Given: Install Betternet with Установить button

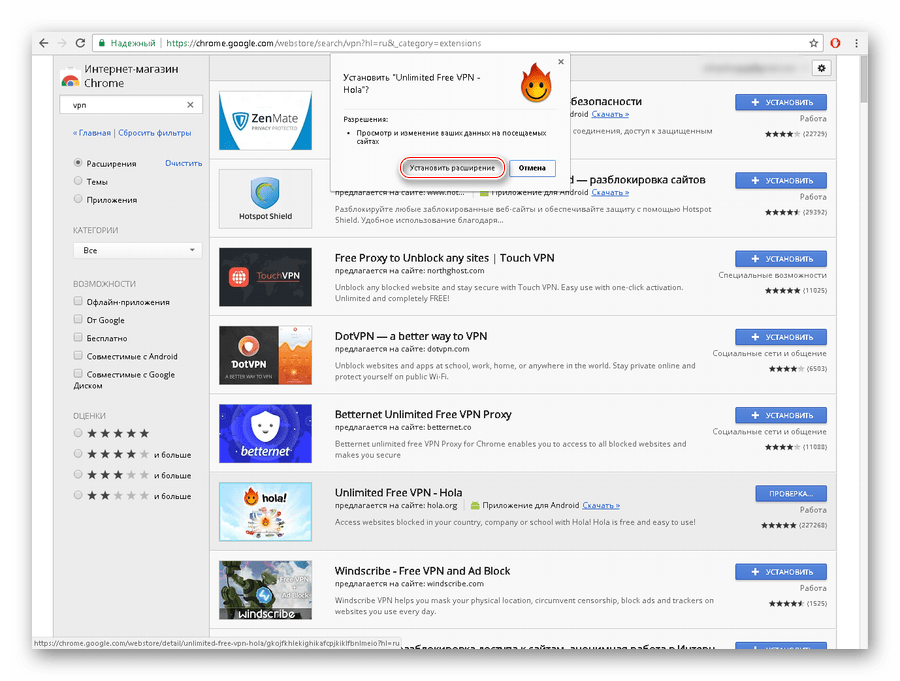Looking at the screenshot, I should (x=781, y=415).
